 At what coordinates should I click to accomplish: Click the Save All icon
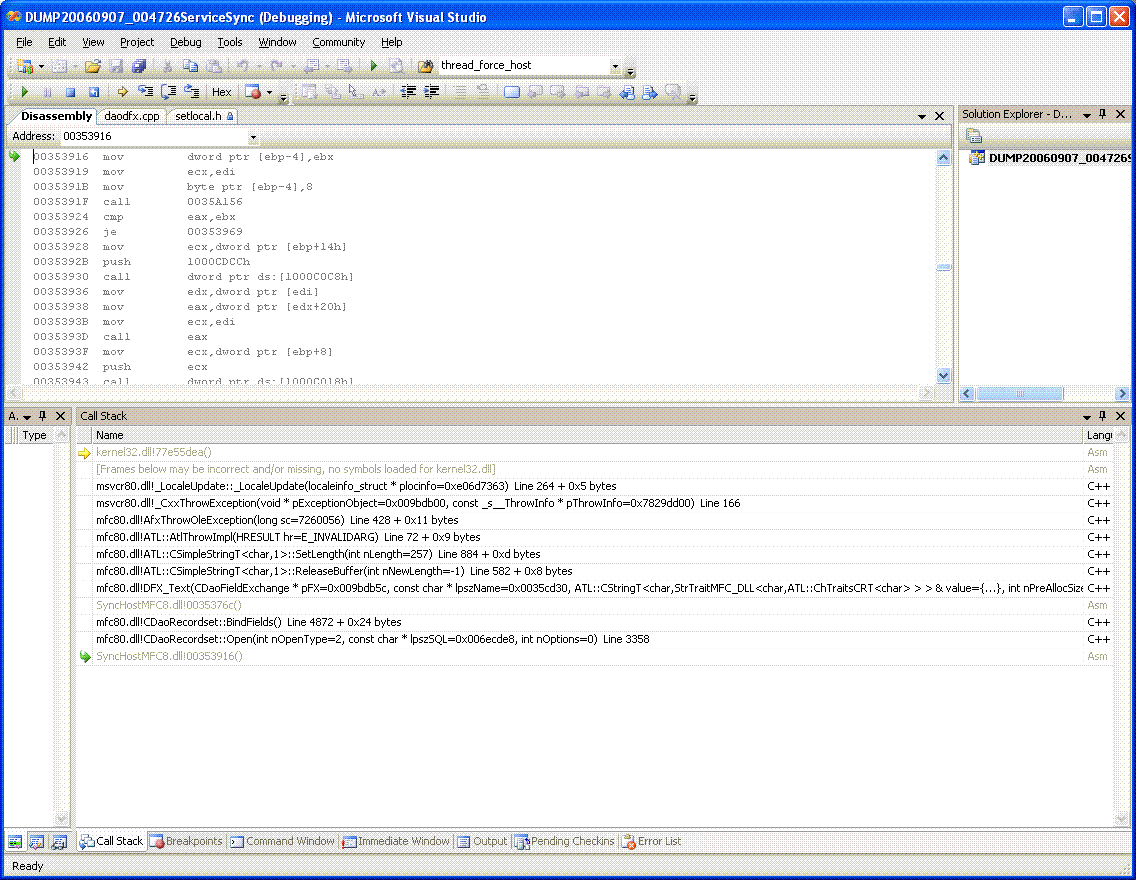(x=139, y=67)
